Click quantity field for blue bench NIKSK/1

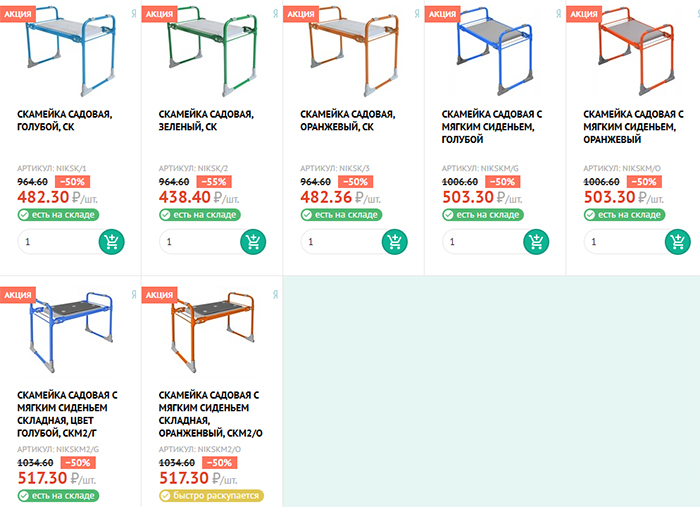click(x=59, y=242)
